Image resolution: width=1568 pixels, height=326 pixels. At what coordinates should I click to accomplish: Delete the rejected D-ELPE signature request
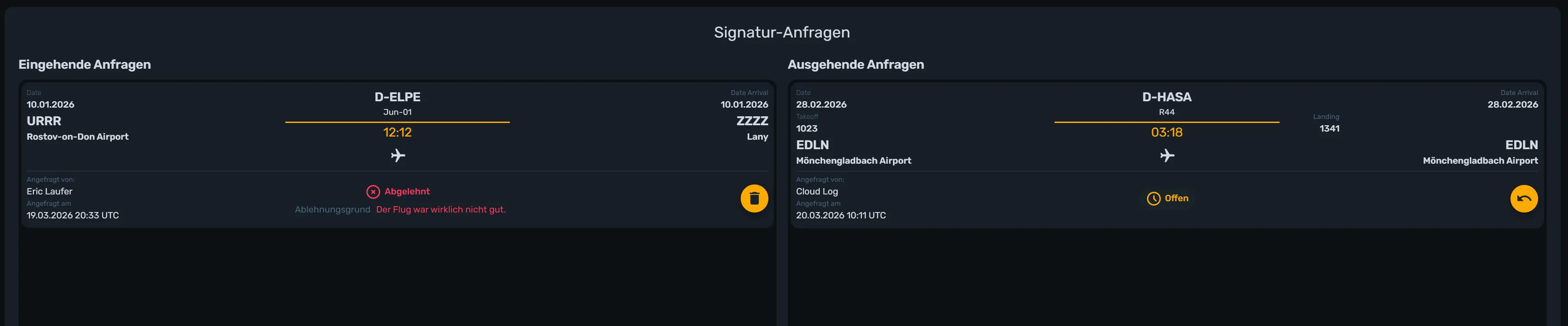coord(754,198)
